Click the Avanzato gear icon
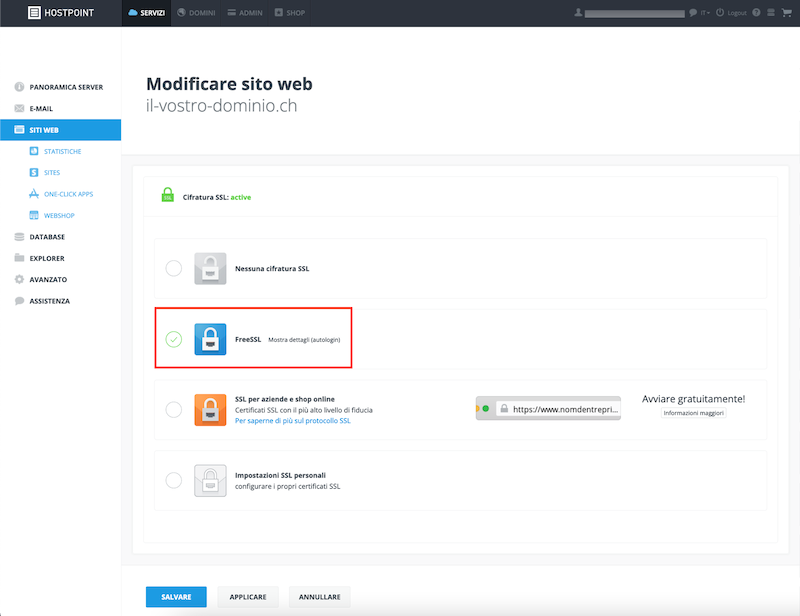800x616 pixels. pyautogui.click(x=19, y=279)
